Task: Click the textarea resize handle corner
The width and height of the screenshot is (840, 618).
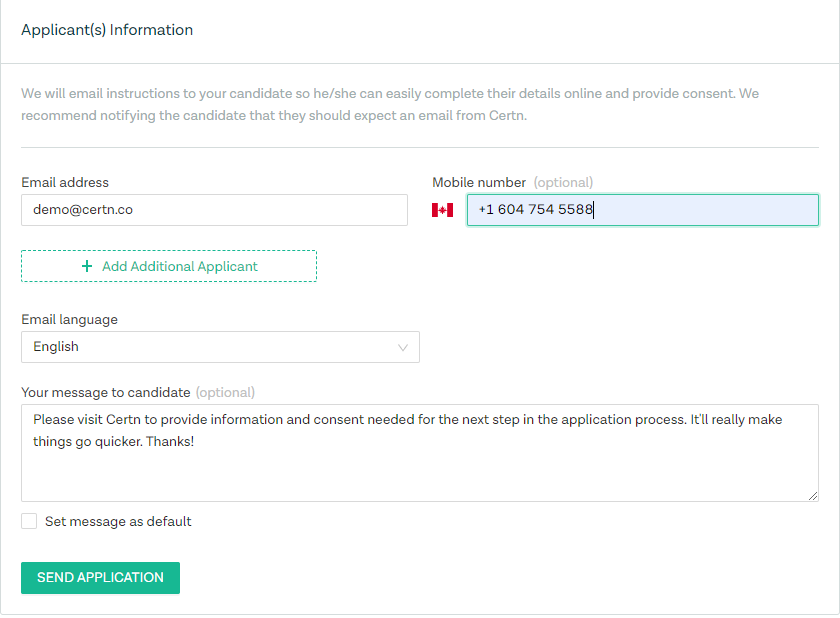Action: coord(813,496)
